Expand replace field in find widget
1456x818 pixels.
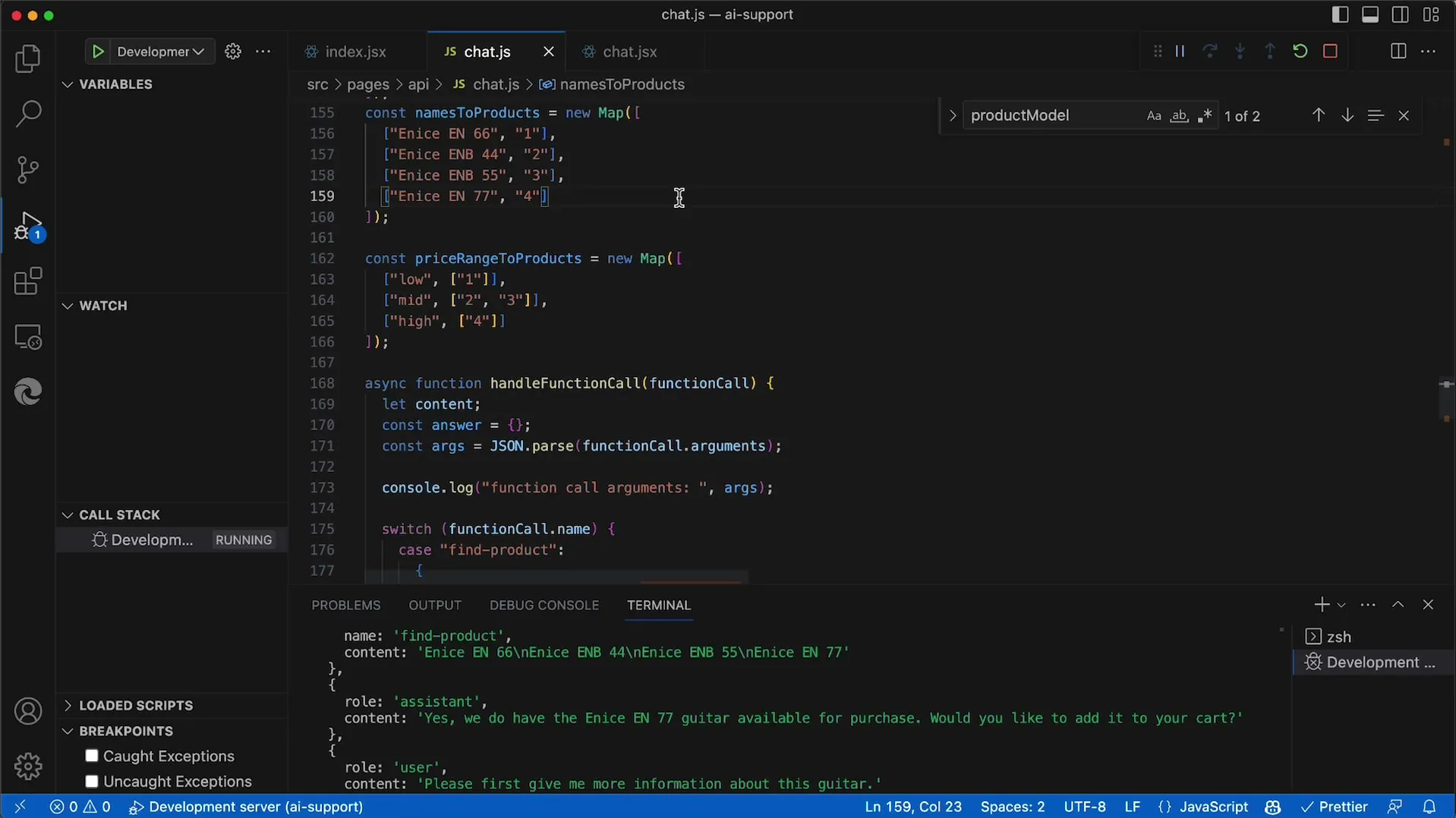952,115
